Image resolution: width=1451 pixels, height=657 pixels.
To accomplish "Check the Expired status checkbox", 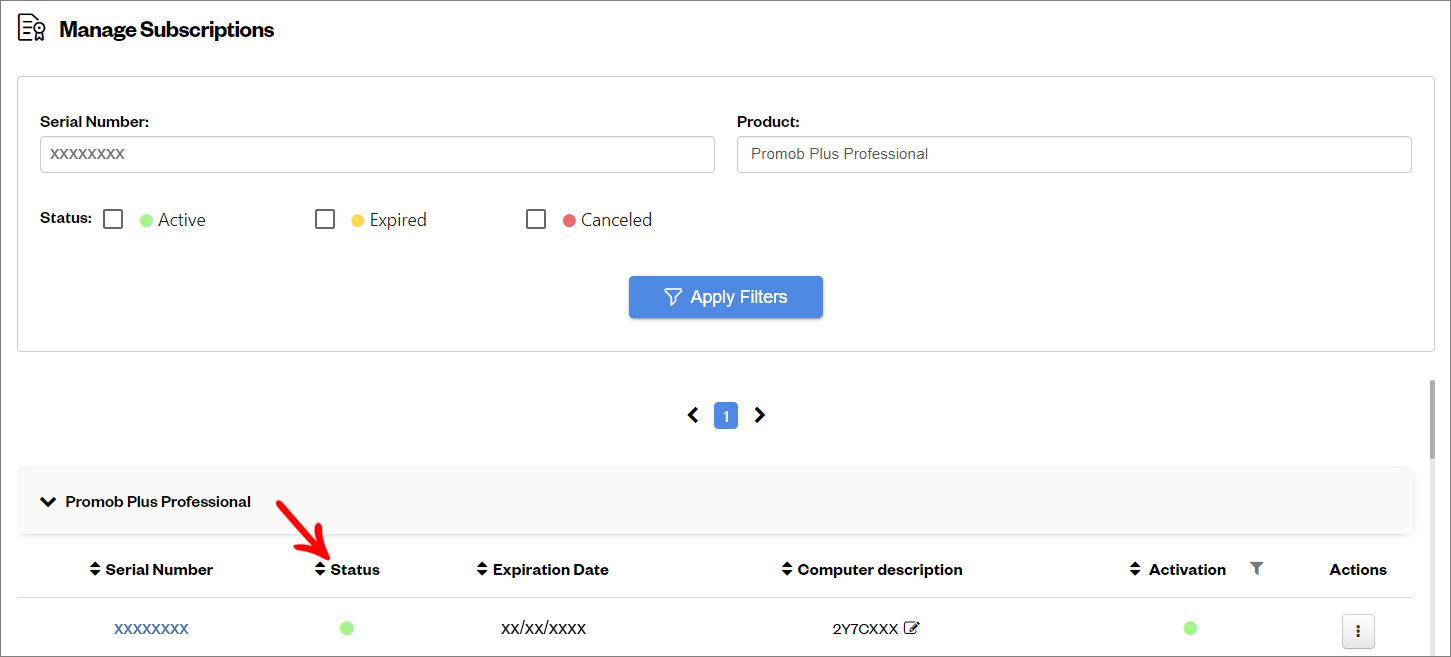I will click(325, 219).
